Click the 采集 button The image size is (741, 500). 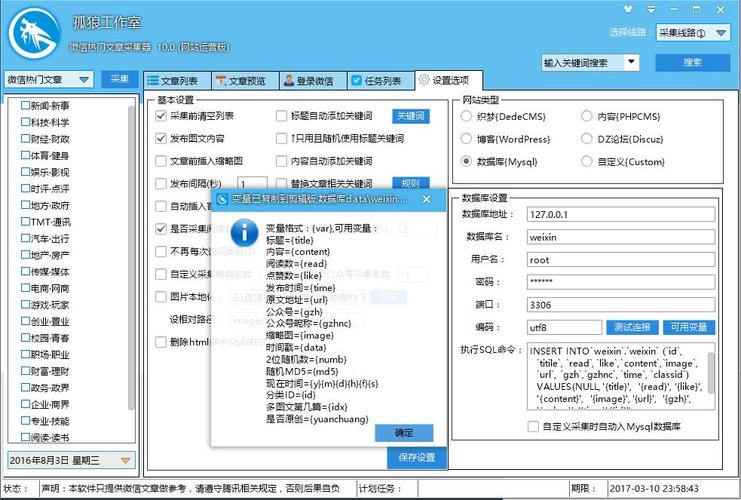tap(120, 79)
